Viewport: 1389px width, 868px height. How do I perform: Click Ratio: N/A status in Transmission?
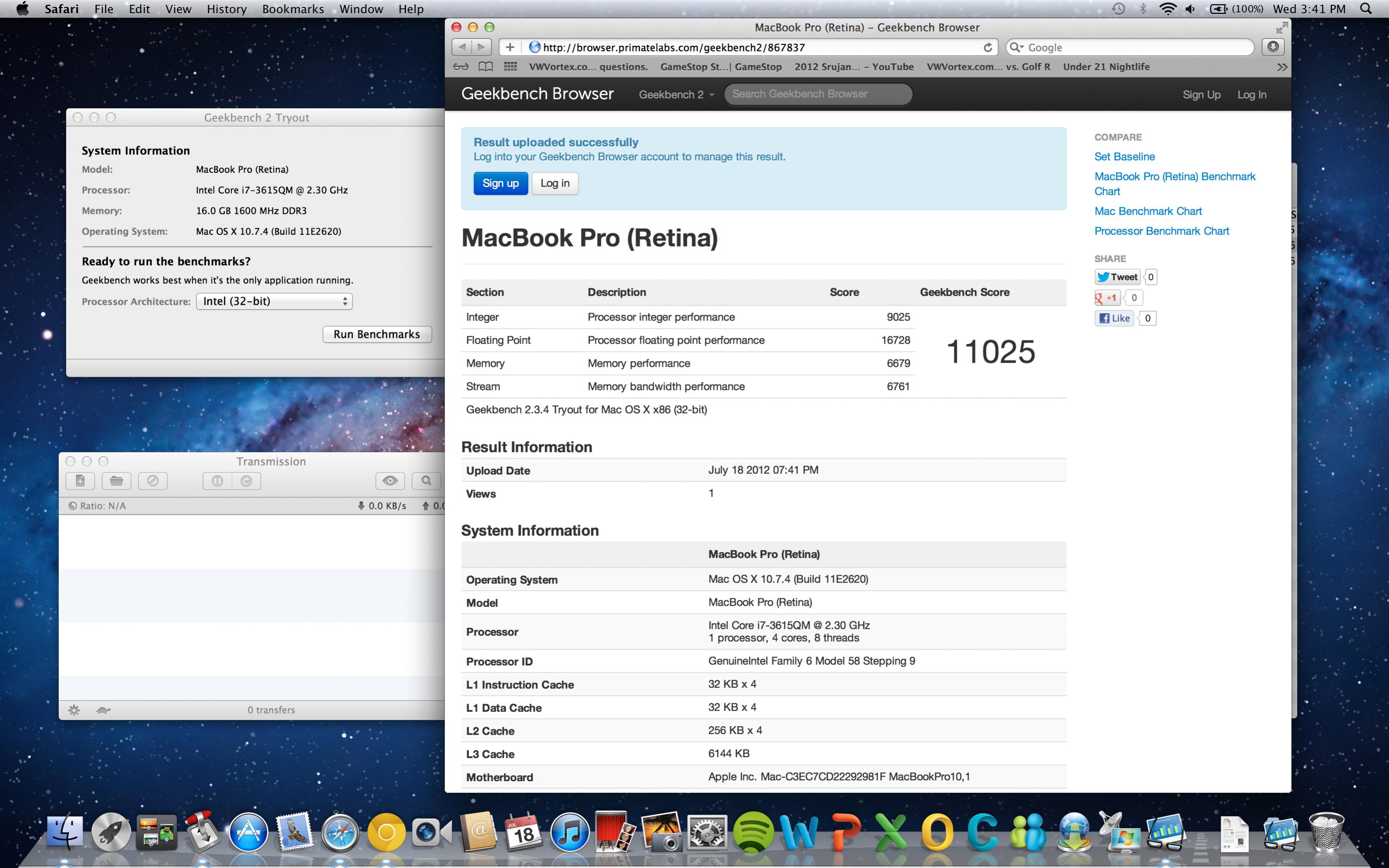click(x=97, y=506)
